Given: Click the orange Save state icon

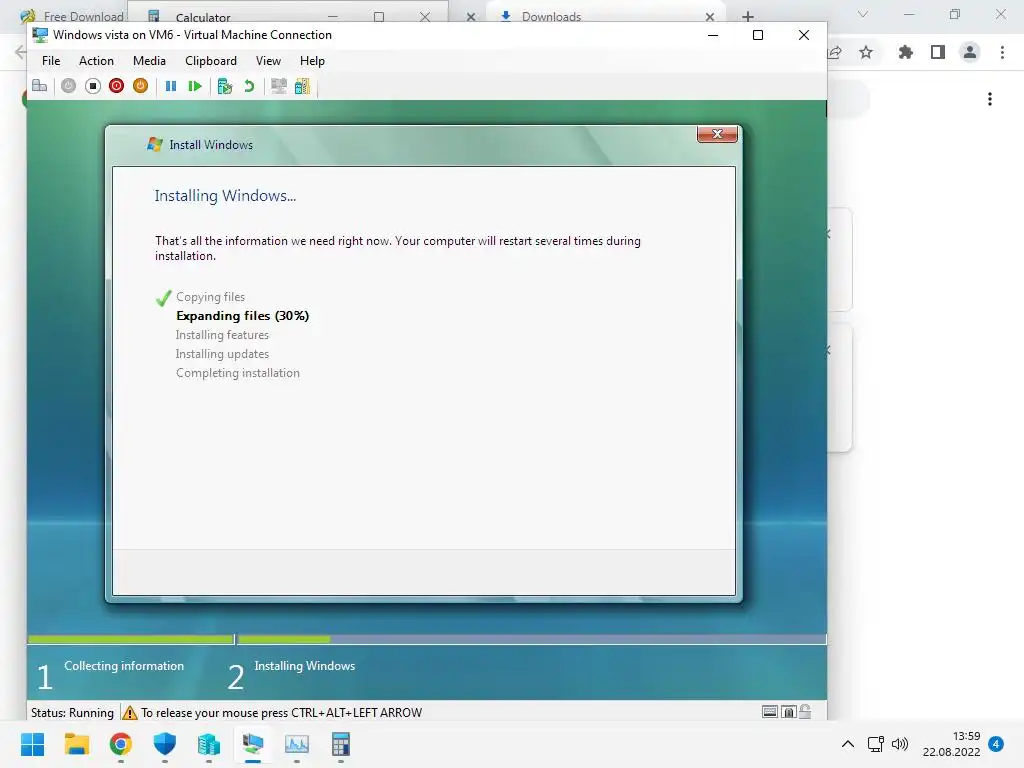Looking at the screenshot, I should coord(140,86).
